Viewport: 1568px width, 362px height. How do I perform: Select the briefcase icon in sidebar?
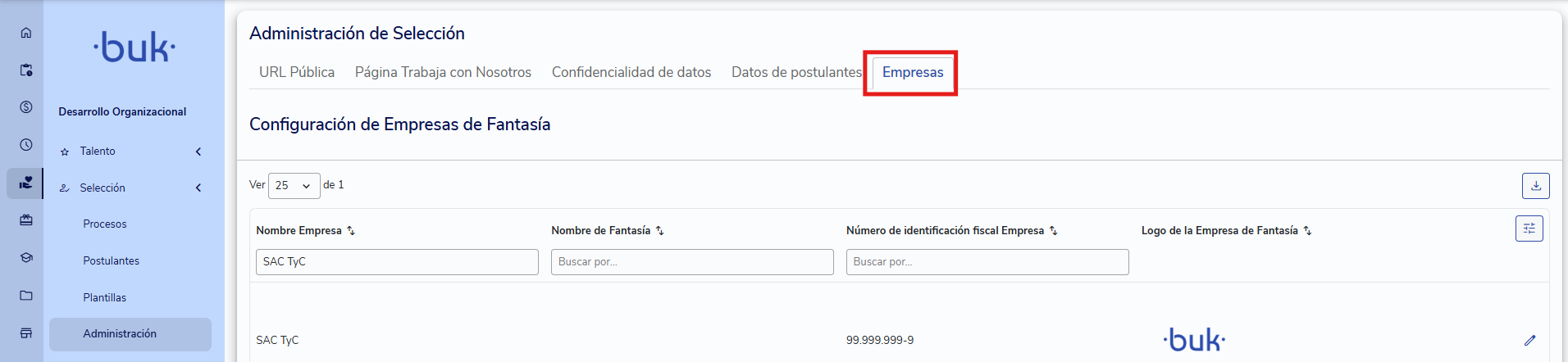point(26,219)
